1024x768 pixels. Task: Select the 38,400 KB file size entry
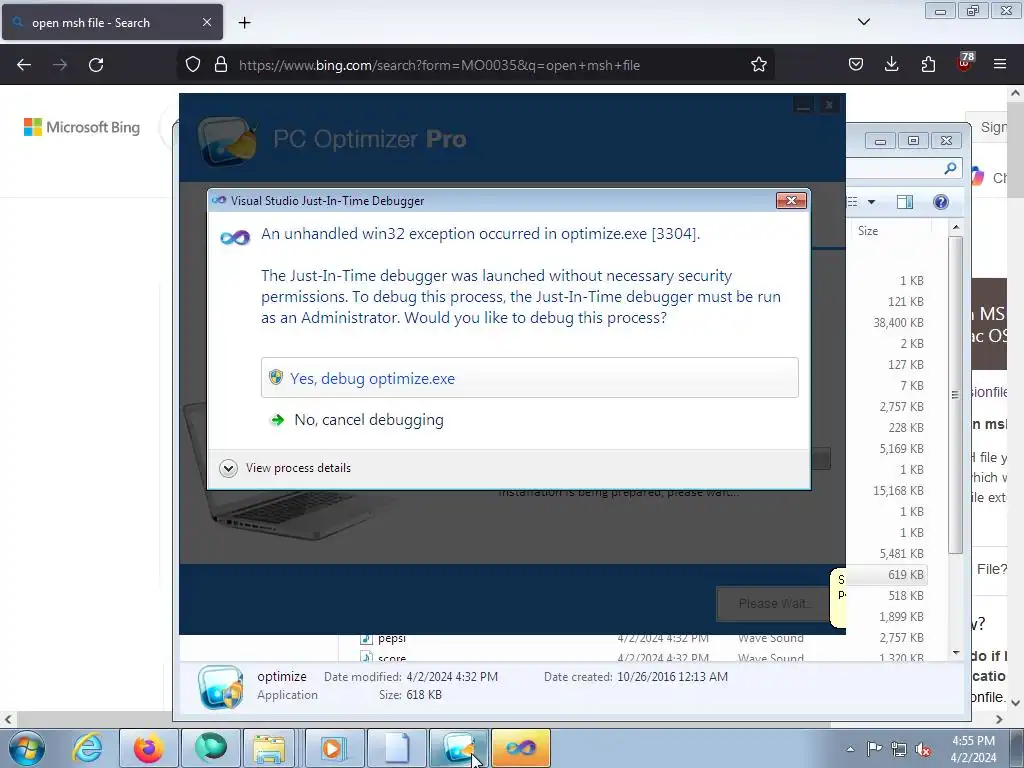click(x=898, y=323)
